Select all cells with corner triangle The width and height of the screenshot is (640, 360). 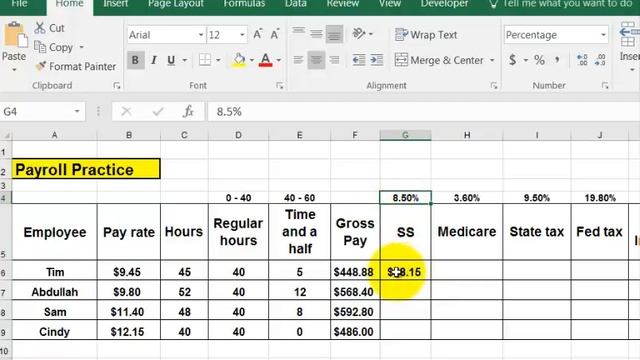coord(6,135)
